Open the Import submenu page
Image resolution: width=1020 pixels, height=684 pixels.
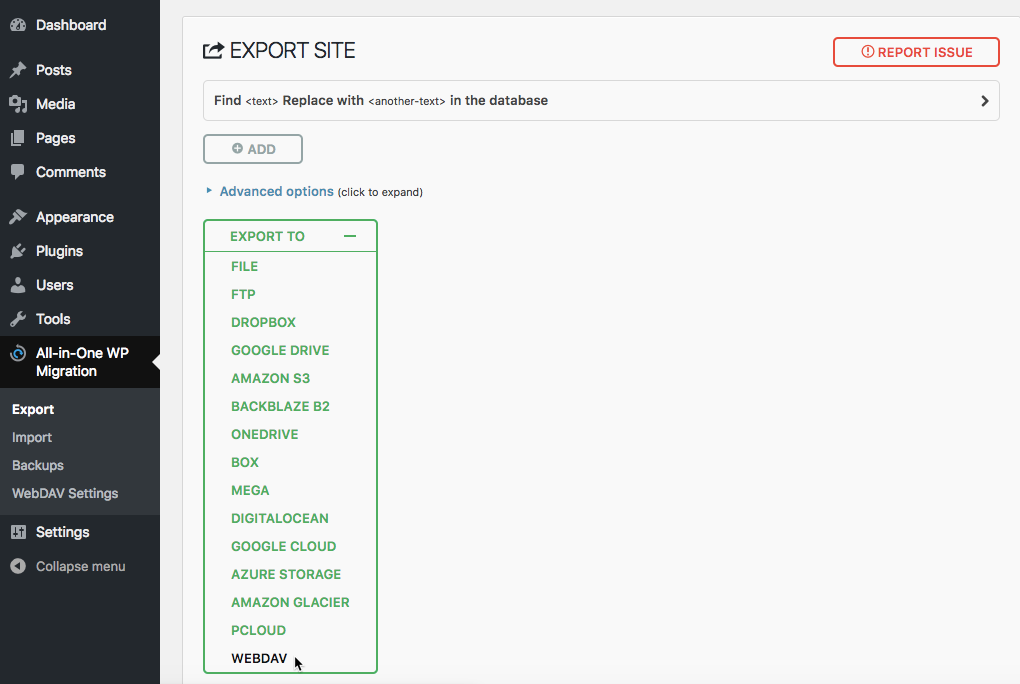click(32, 437)
